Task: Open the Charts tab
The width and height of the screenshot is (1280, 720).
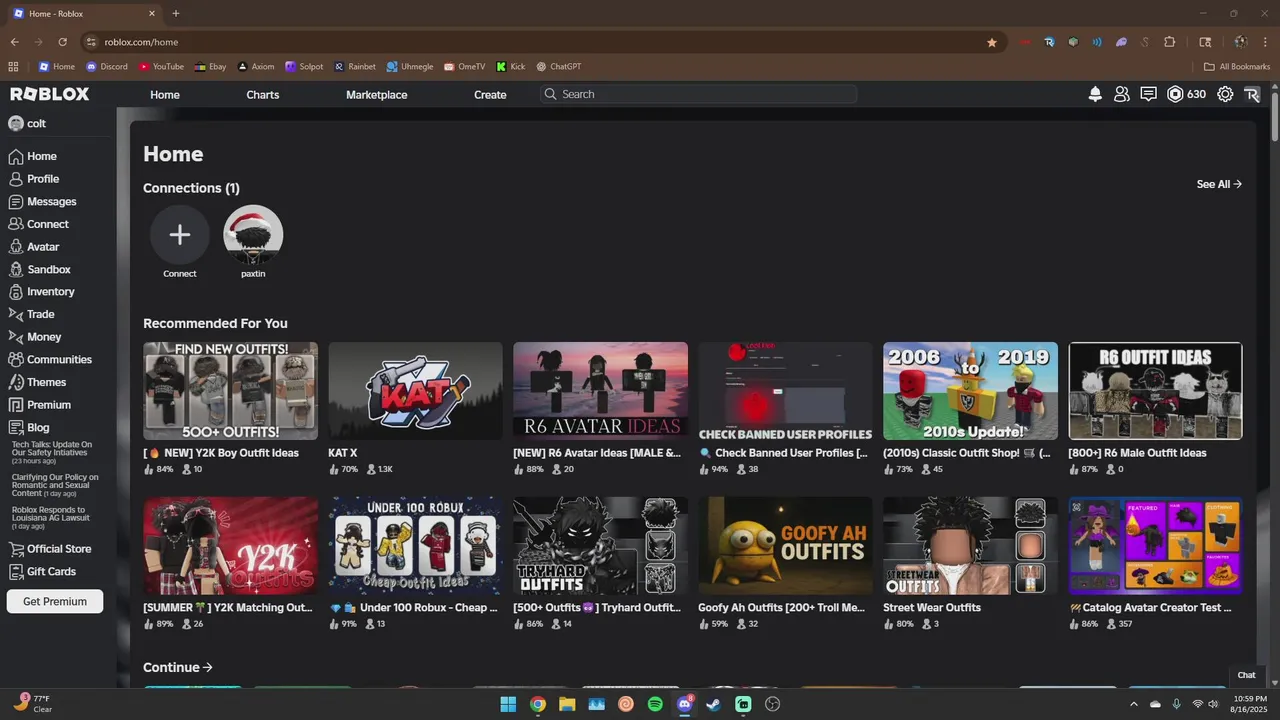Action: 263,95
